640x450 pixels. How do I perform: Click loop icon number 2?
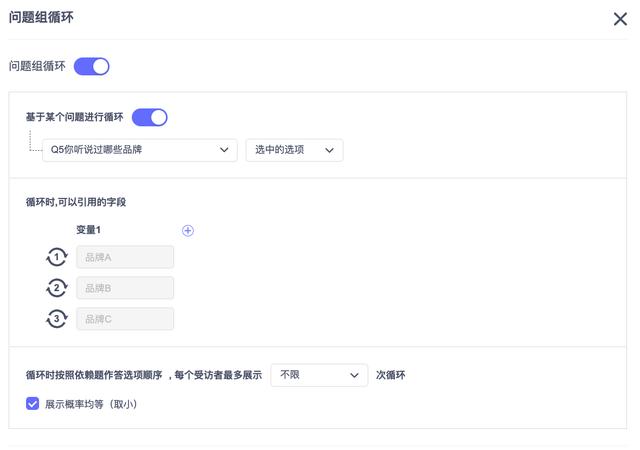[x=57, y=288]
